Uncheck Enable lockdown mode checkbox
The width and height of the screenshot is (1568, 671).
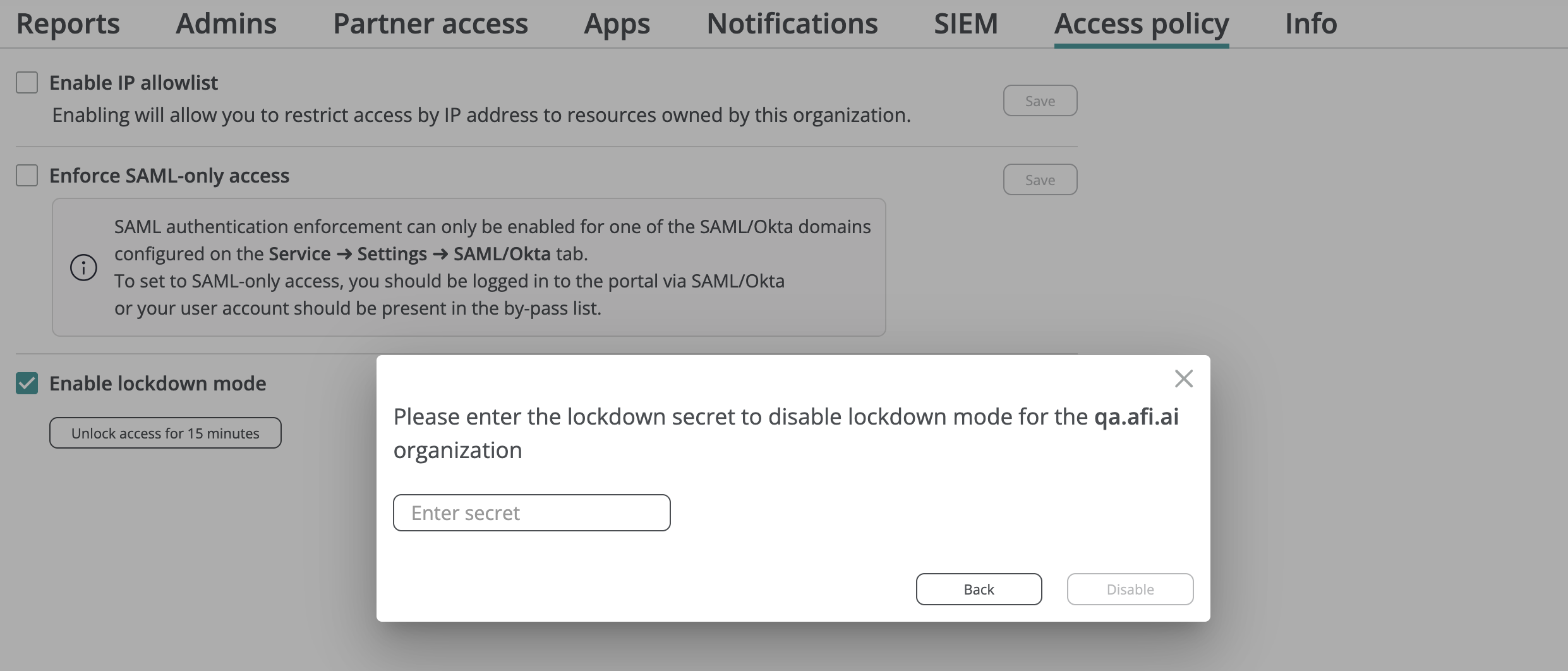pos(27,384)
